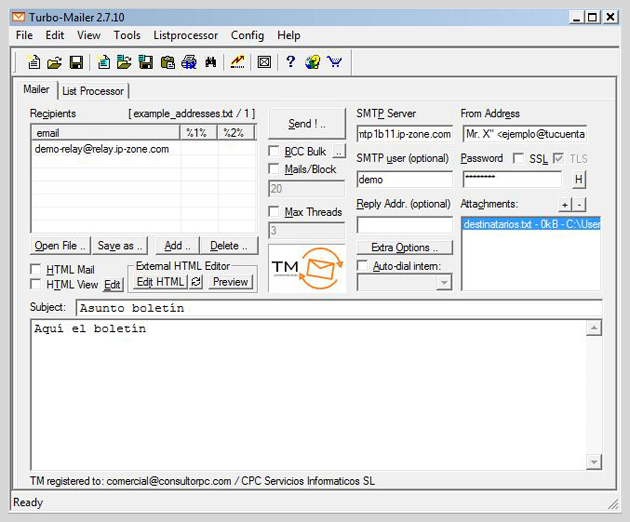Toggle the Mails/Block checkbox
This screenshot has width=630, height=522.
pyautogui.click(x=274, y=169)
